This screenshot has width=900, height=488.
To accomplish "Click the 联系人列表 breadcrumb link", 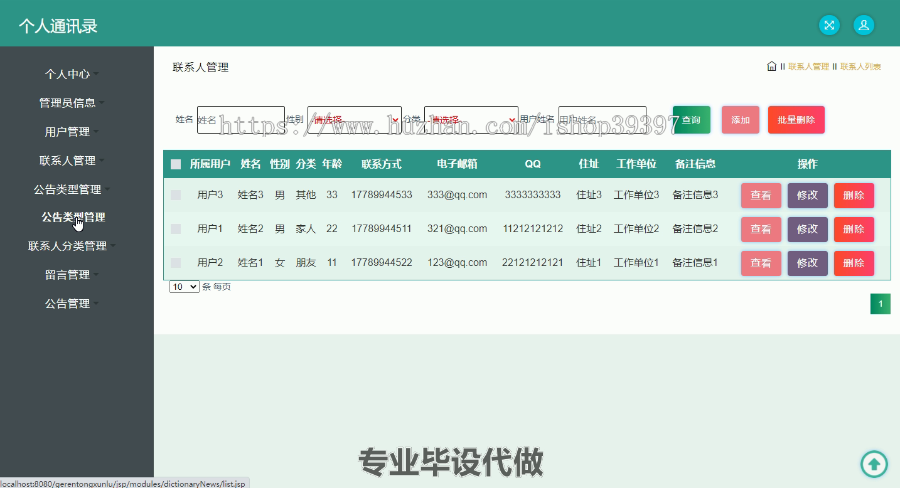I will coord(860,67).
